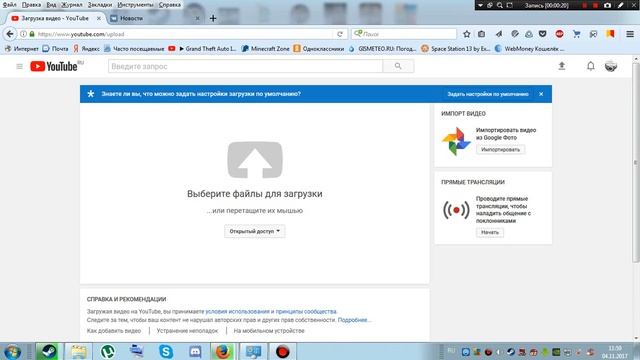Open the Grand Theft Auto bookmark
The height and width of the screenshot is (360, 640).
207,49
